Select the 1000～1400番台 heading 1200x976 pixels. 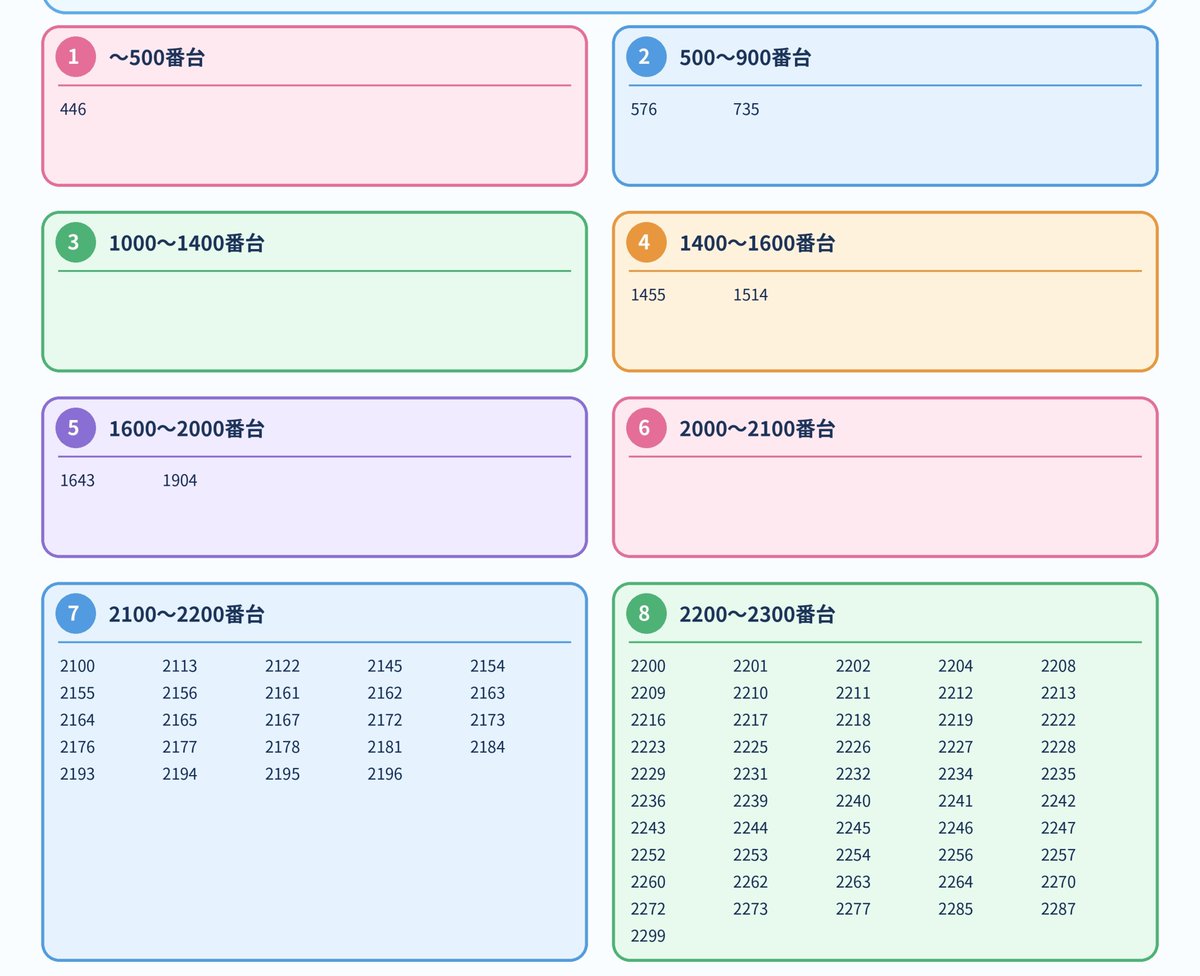click(186, 242)
